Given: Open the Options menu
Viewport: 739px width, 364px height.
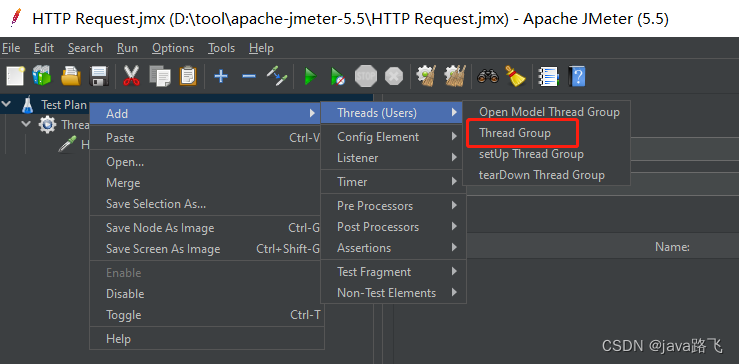Looking at the screenshot, I should click(x=173, y=48).
